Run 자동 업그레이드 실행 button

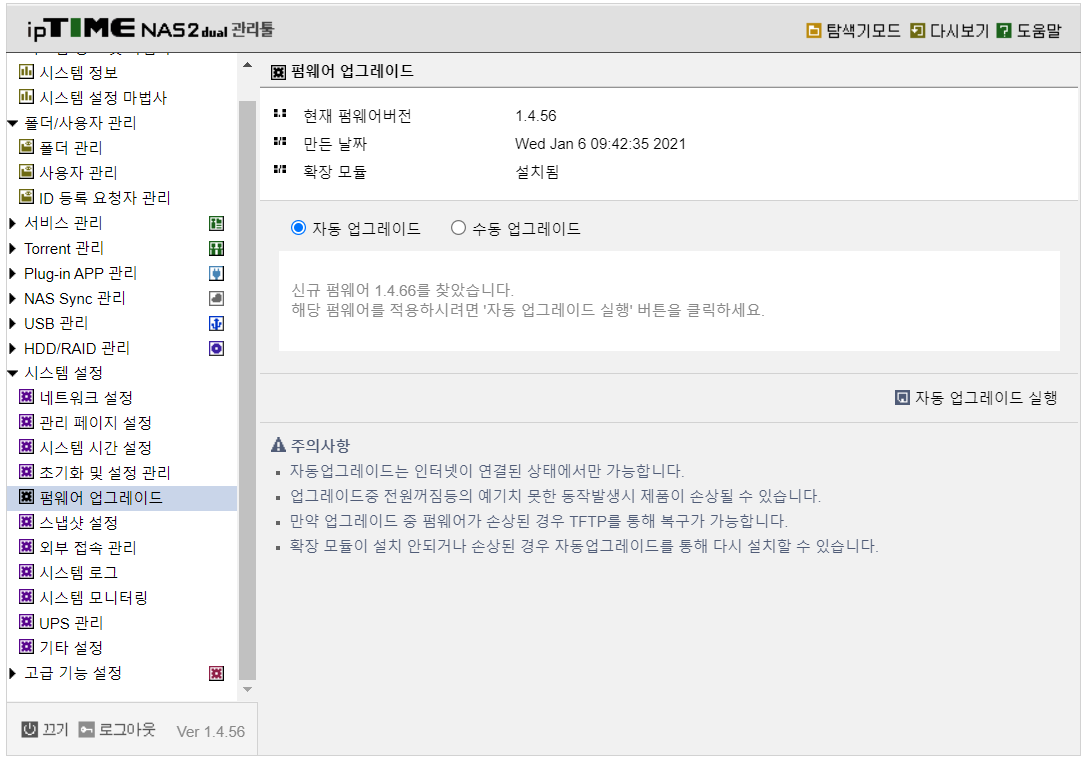tap(976, 398)
